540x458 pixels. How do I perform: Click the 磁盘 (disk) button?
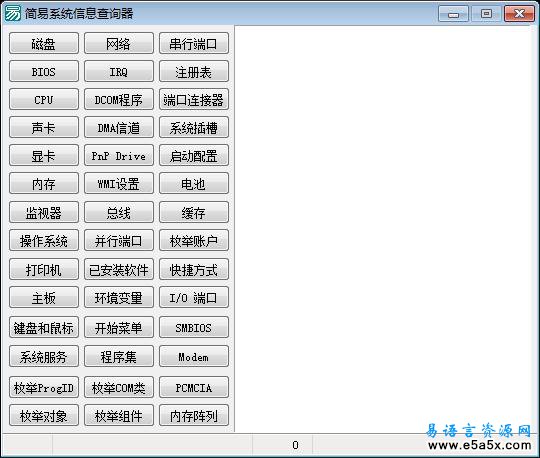[44, 43]
